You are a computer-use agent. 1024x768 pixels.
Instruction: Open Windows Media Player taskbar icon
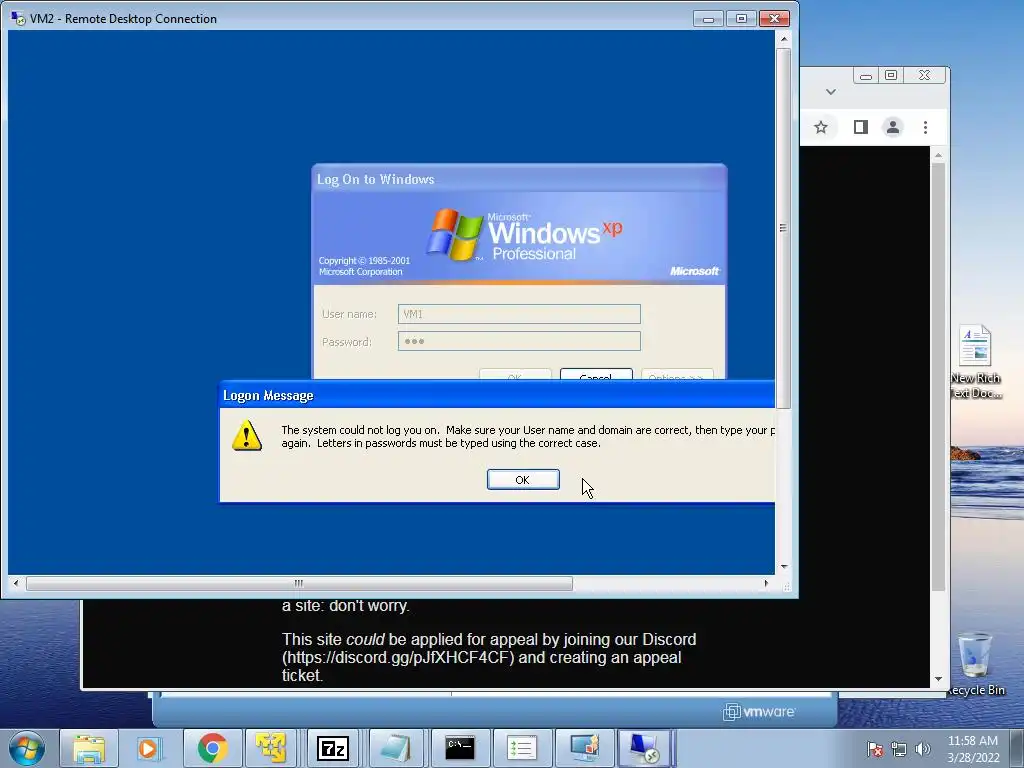[150, 748]
